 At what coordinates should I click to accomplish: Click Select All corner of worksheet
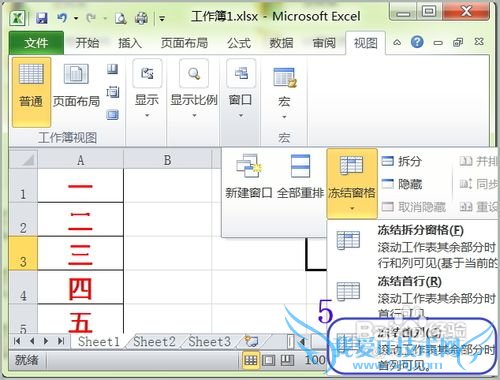(23, 159)
